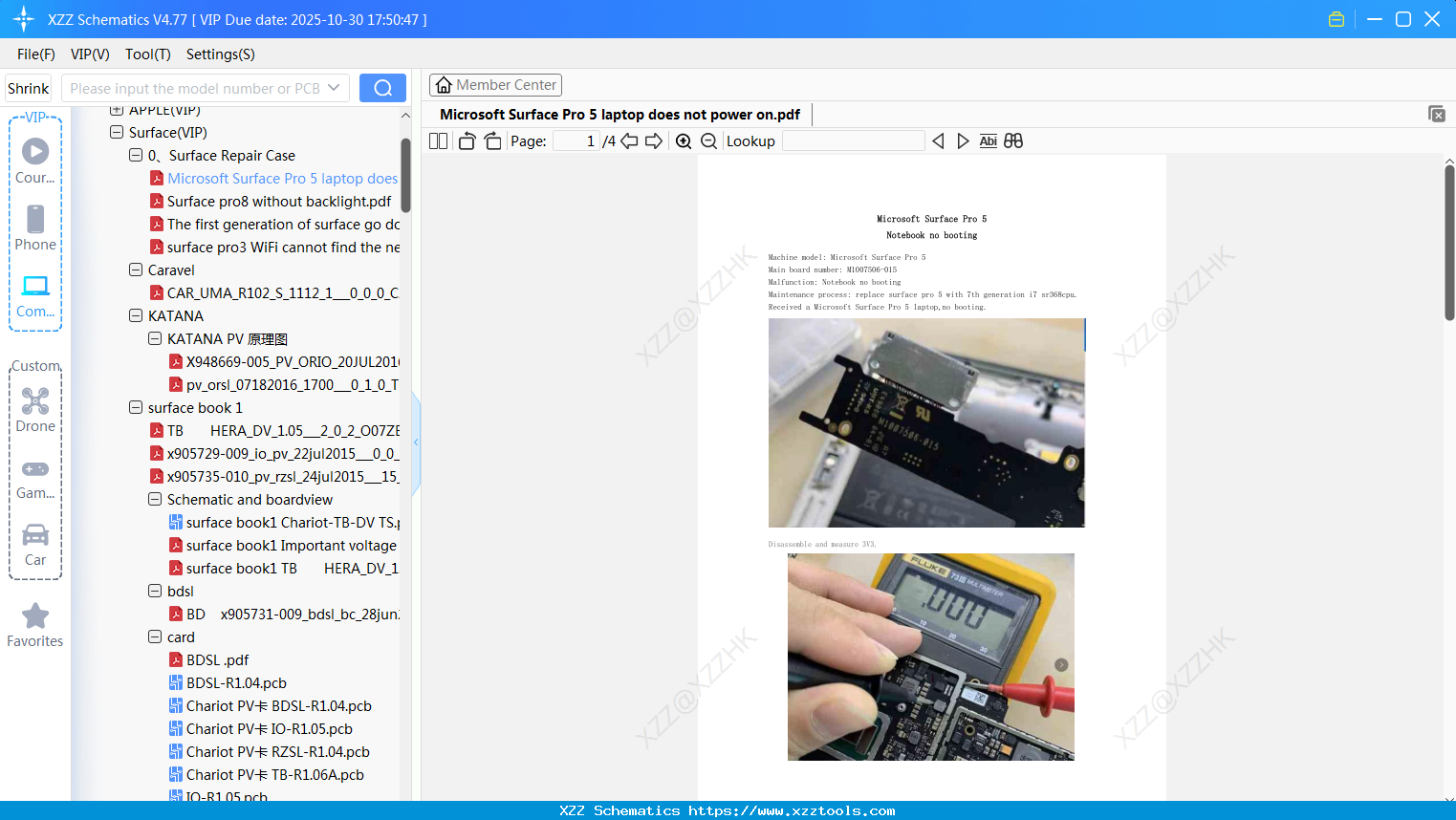The image size is (1456, 820).
Task: Find next lookup result
Action: tap(963, 140)
